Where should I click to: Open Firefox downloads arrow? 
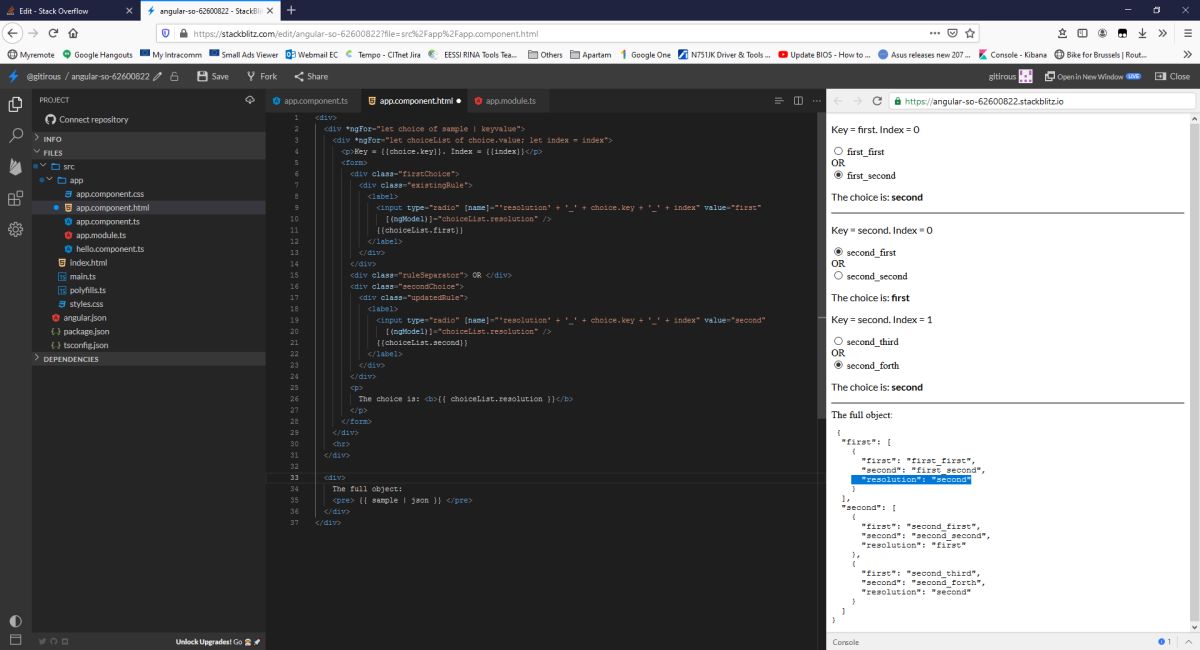pyautogui.click(x=1142, y=33)
